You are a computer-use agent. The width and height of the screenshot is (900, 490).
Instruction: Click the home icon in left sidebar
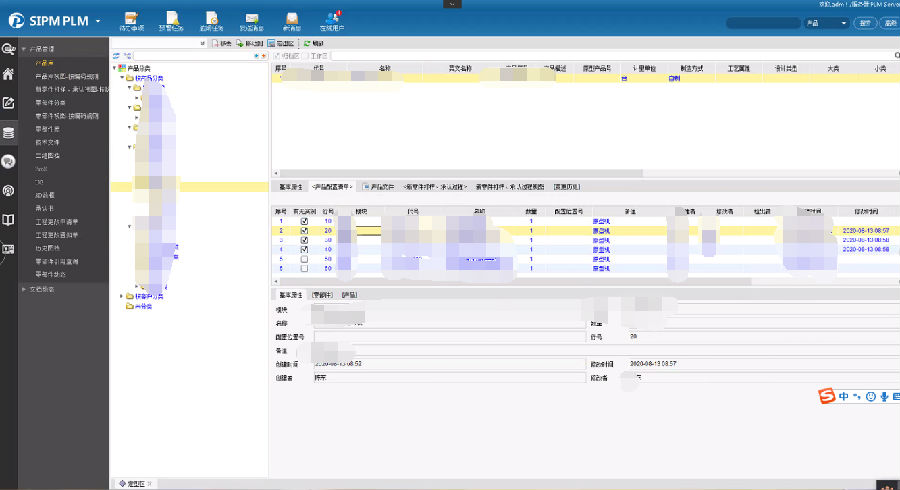pos(9,74)
